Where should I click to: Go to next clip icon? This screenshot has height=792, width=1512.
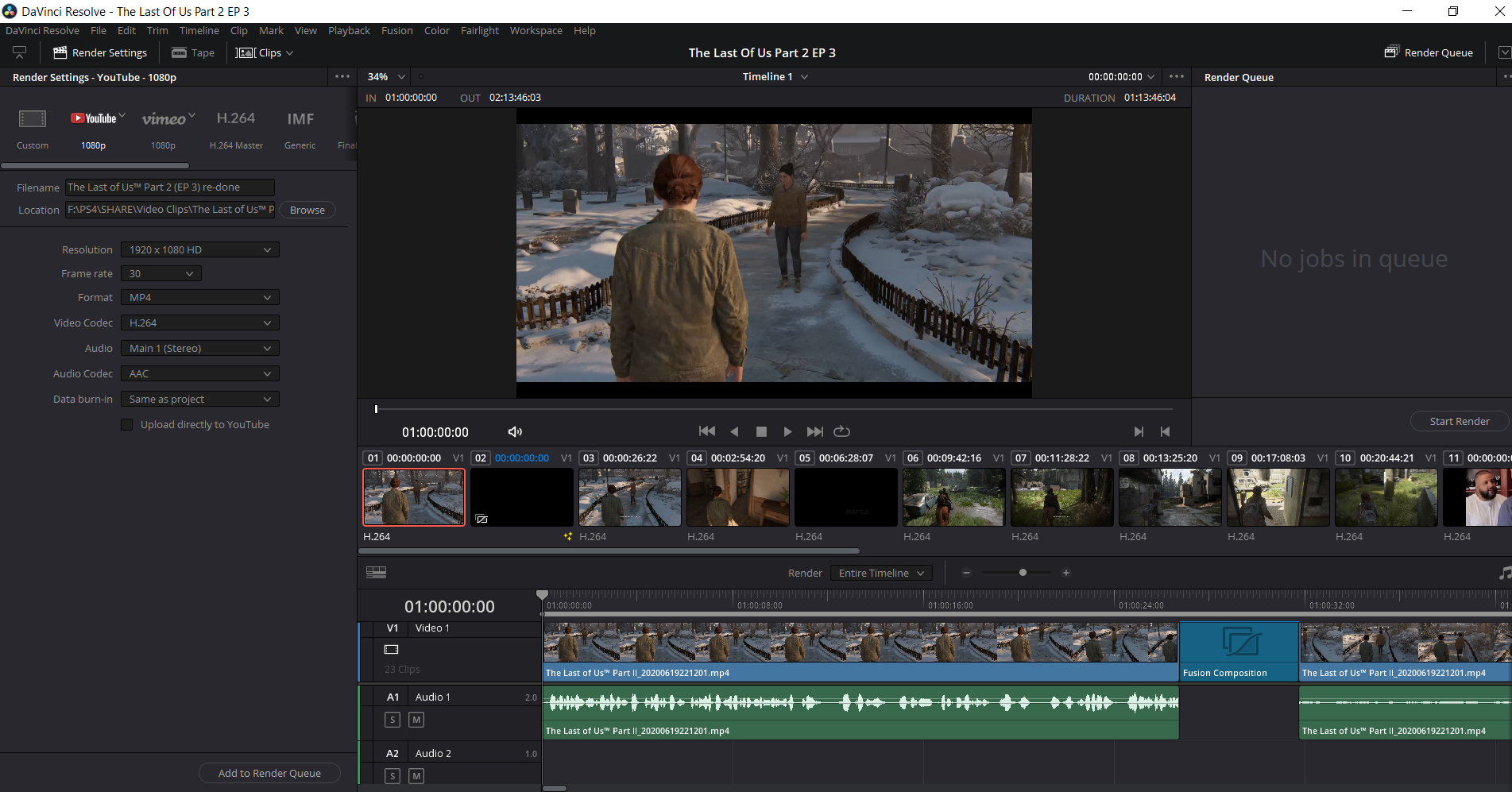coord(1139,431)
